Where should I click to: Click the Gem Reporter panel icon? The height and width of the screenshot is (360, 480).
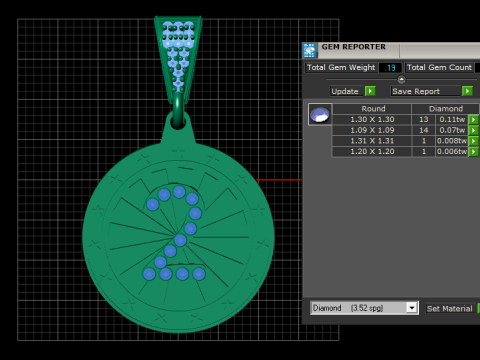click(x=310, y=51)
